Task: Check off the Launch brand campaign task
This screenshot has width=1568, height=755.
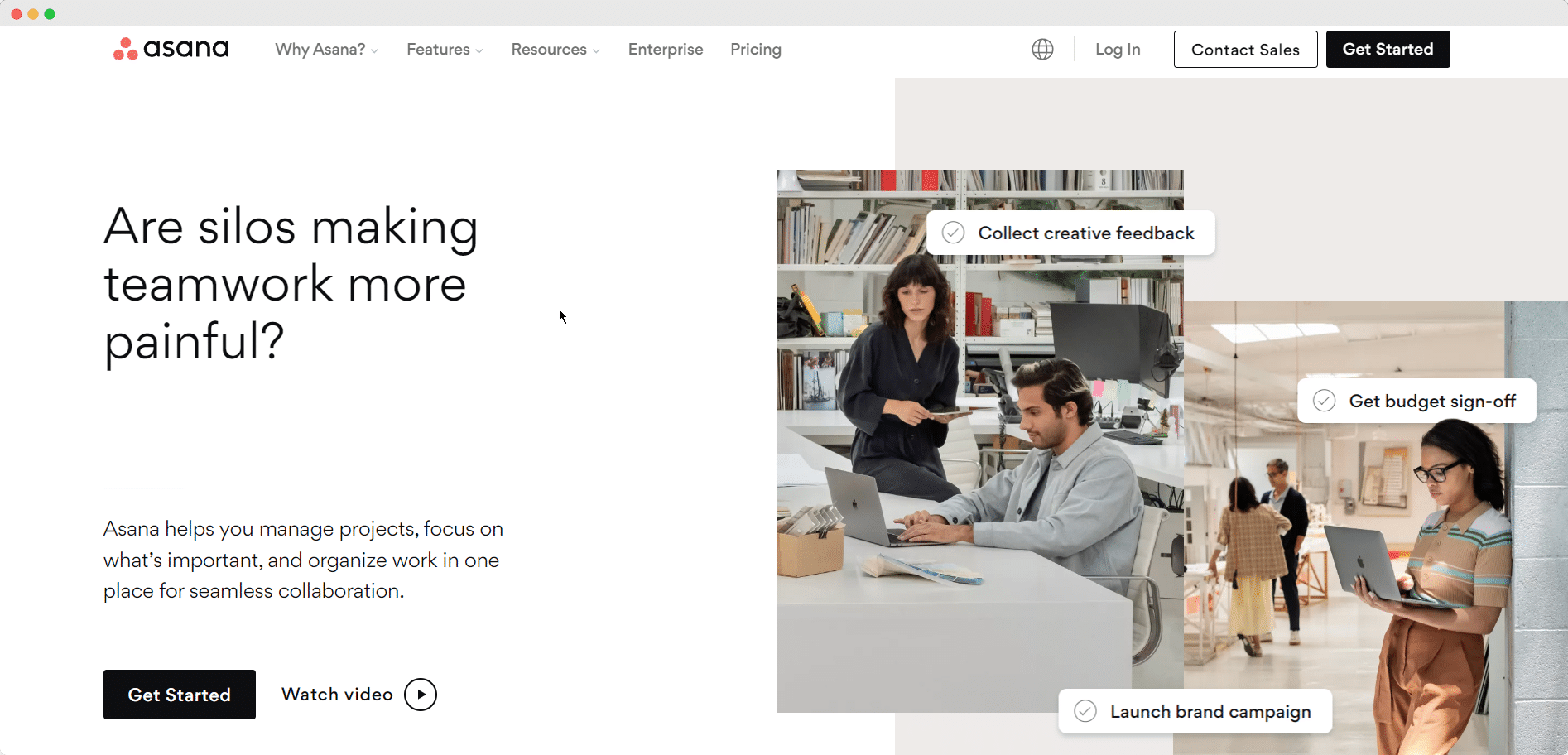Action: [1085, 711]
